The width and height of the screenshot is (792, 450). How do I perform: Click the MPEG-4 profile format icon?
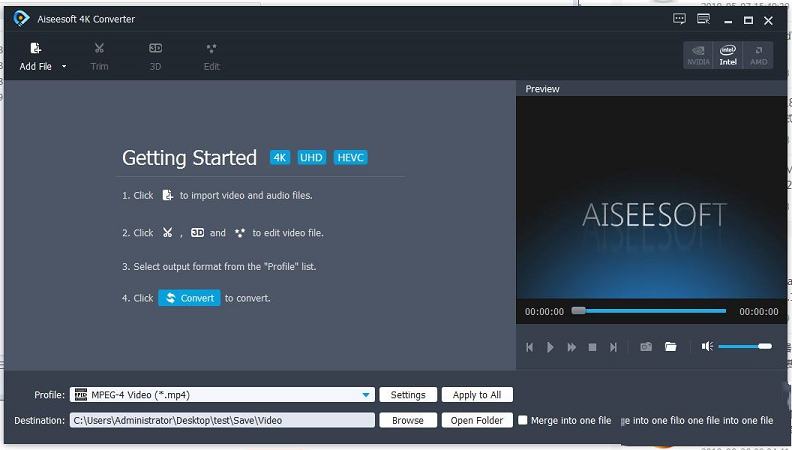click(x=81, y=394)
